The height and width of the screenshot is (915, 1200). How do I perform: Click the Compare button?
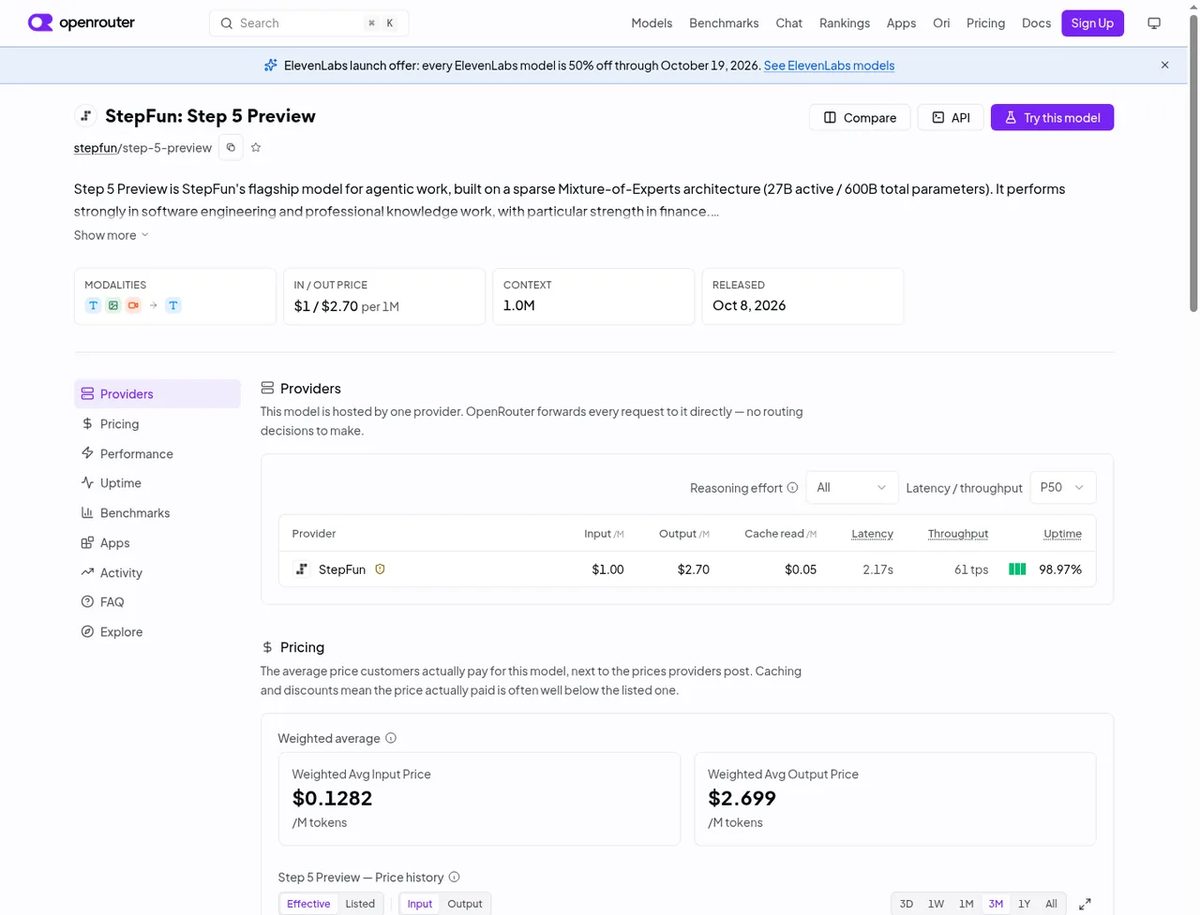[860, 118]
